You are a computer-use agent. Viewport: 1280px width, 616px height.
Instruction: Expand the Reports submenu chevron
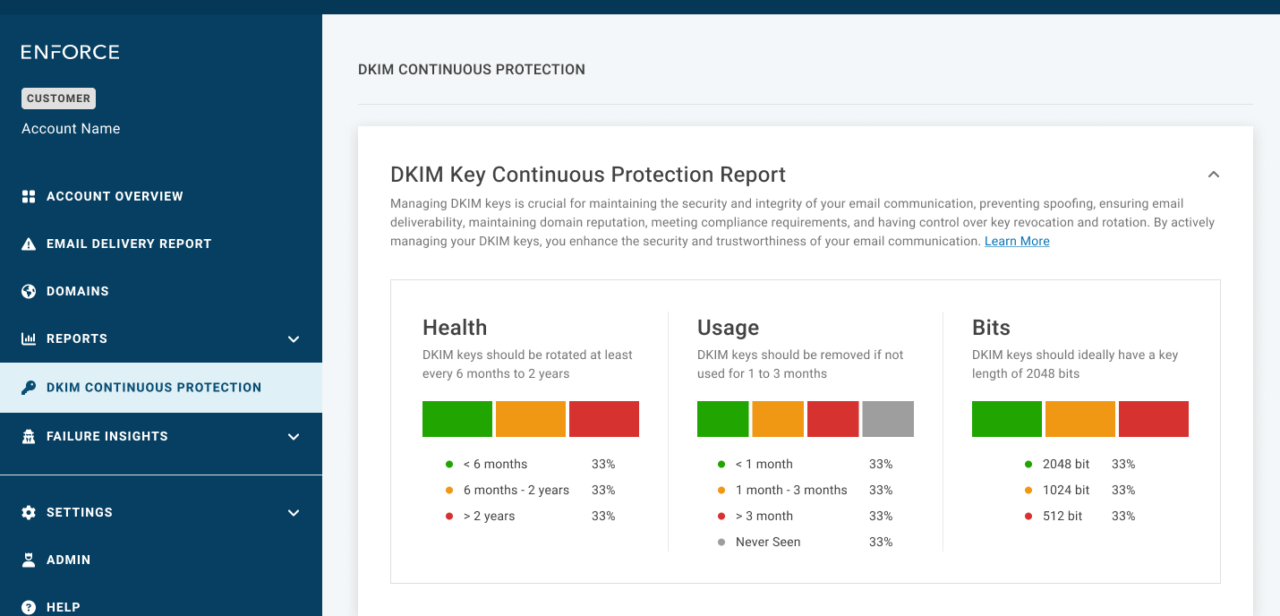[293, 338]
